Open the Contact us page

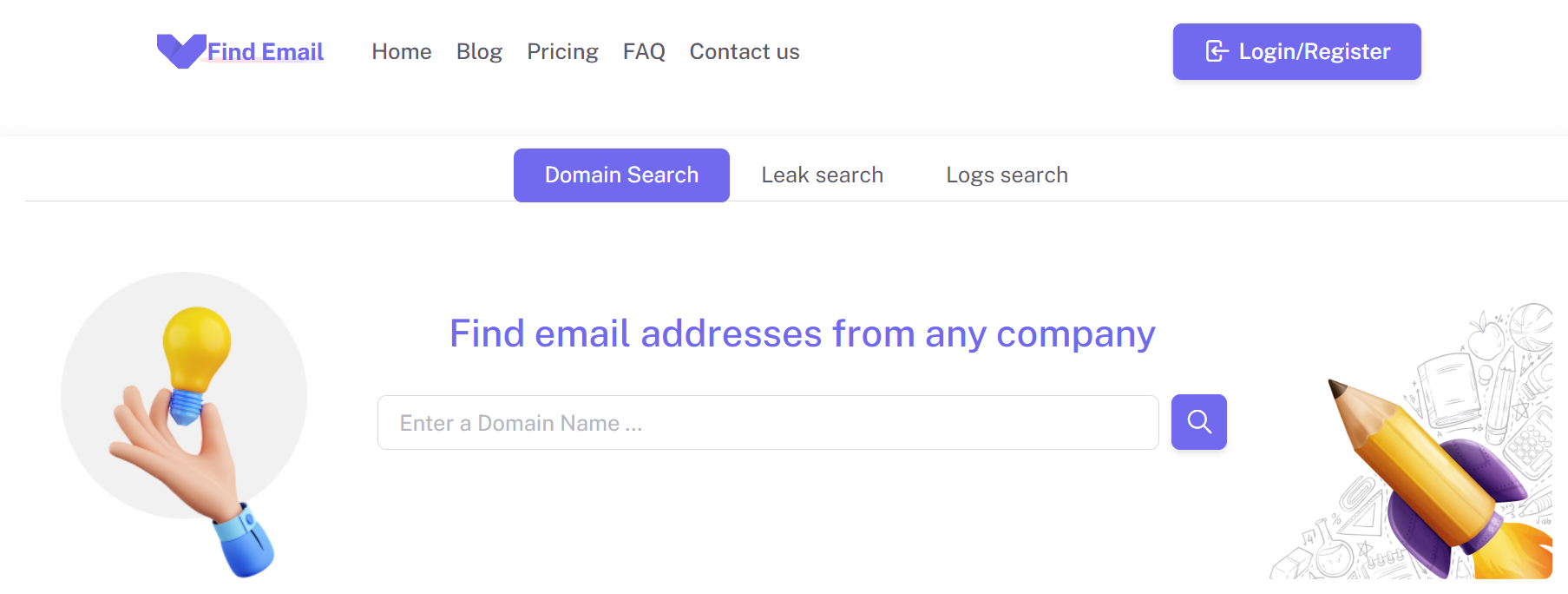(x=745, y=52)
